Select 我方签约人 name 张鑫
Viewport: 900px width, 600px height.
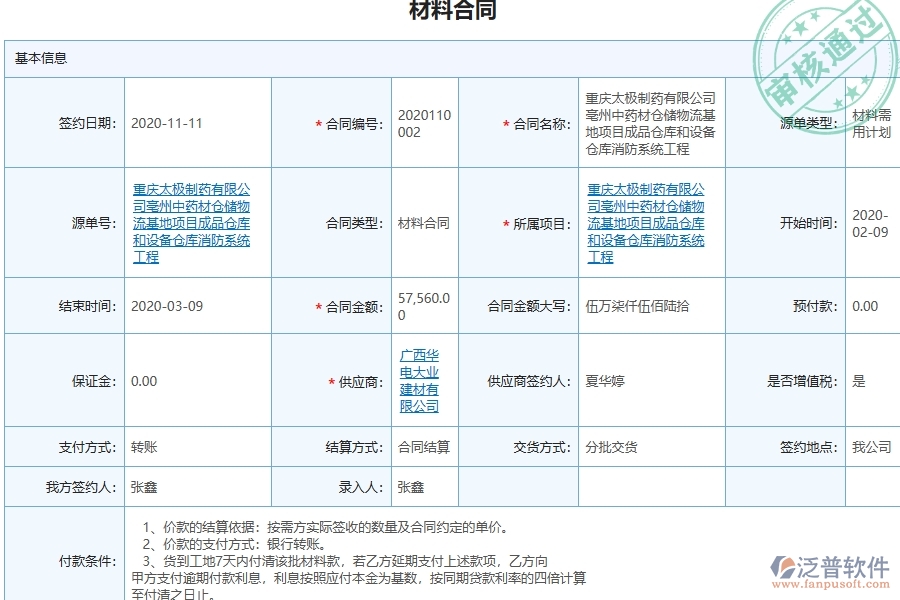coord(141,485)
